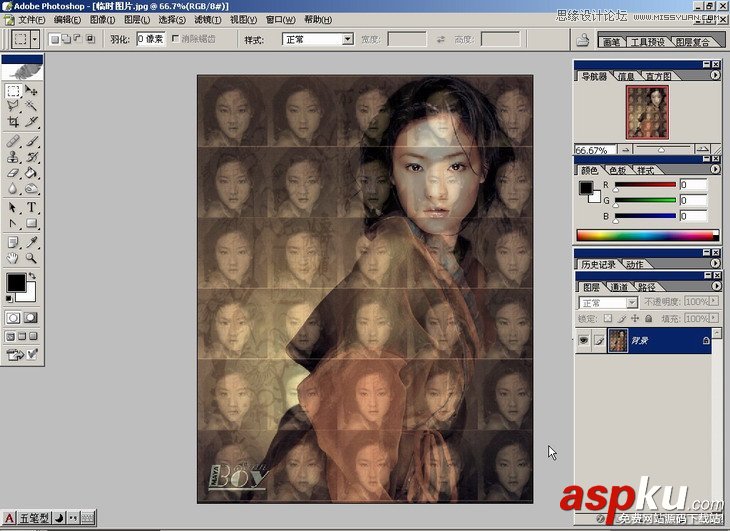730x531 pixels.
Task: Open the tool preset picker arrow
Action: pos(35,40)
